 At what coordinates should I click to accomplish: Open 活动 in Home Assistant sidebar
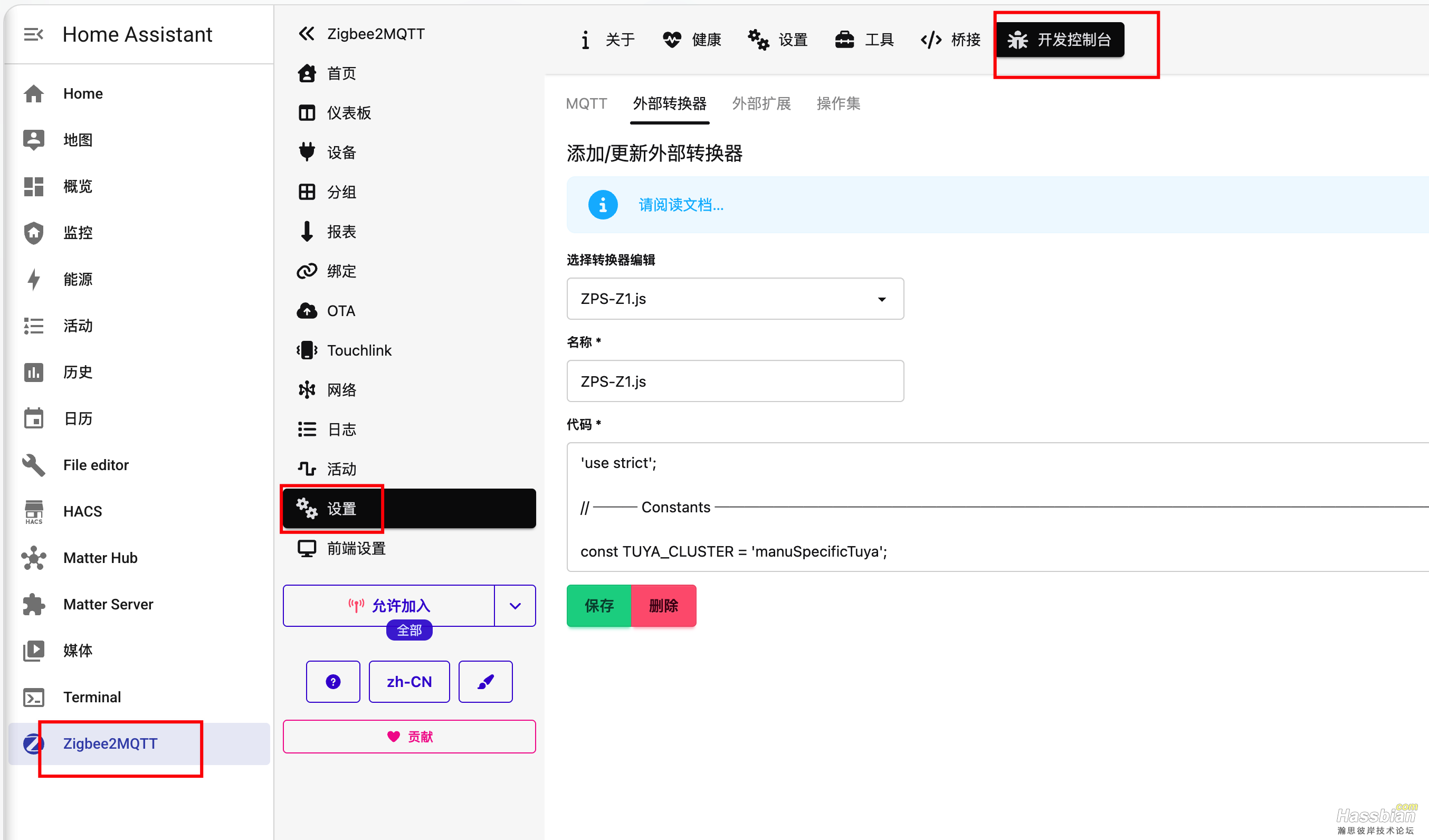(x=139, y=326)
